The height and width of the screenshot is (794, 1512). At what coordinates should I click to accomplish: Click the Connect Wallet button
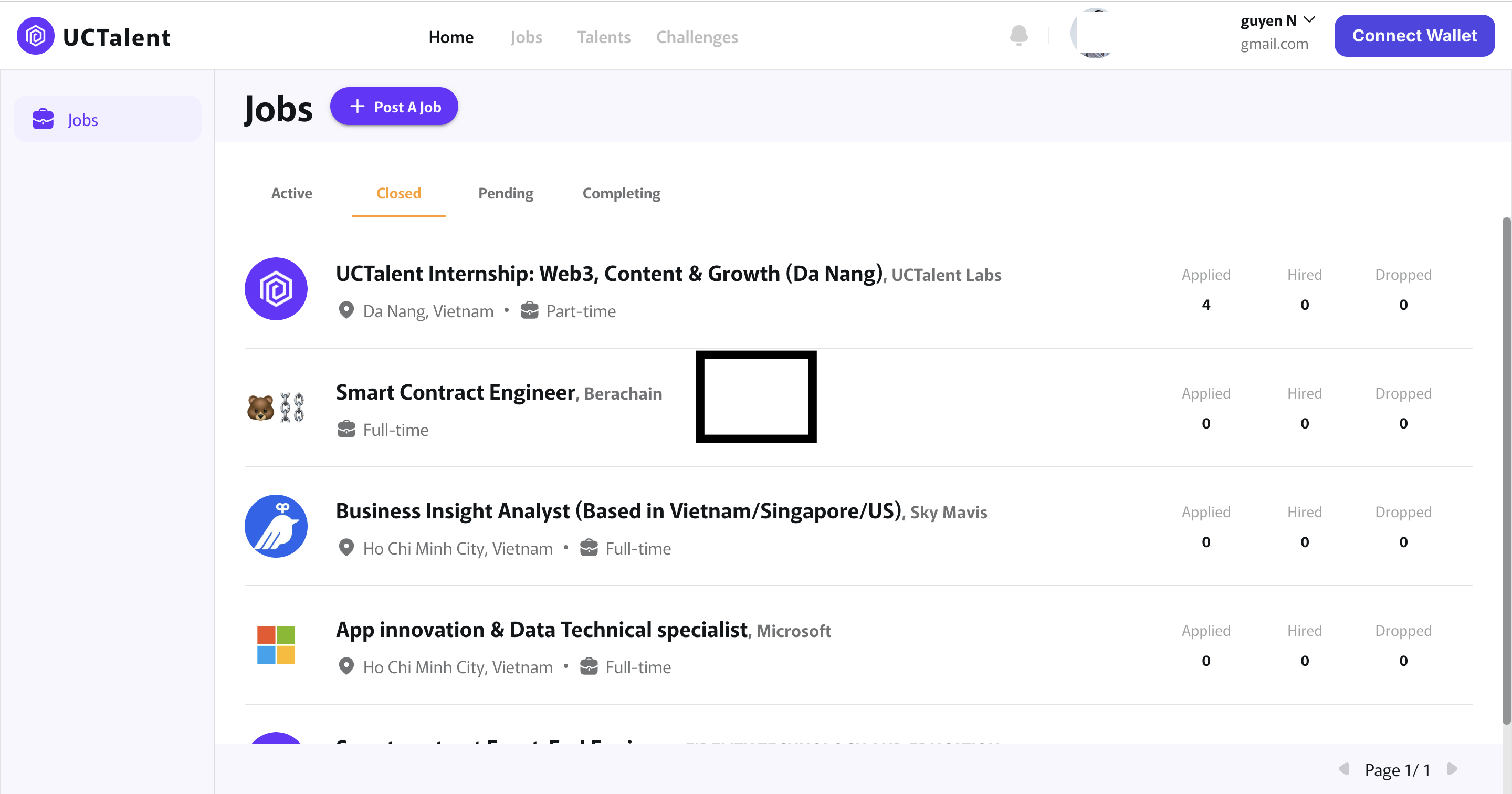1414,36
